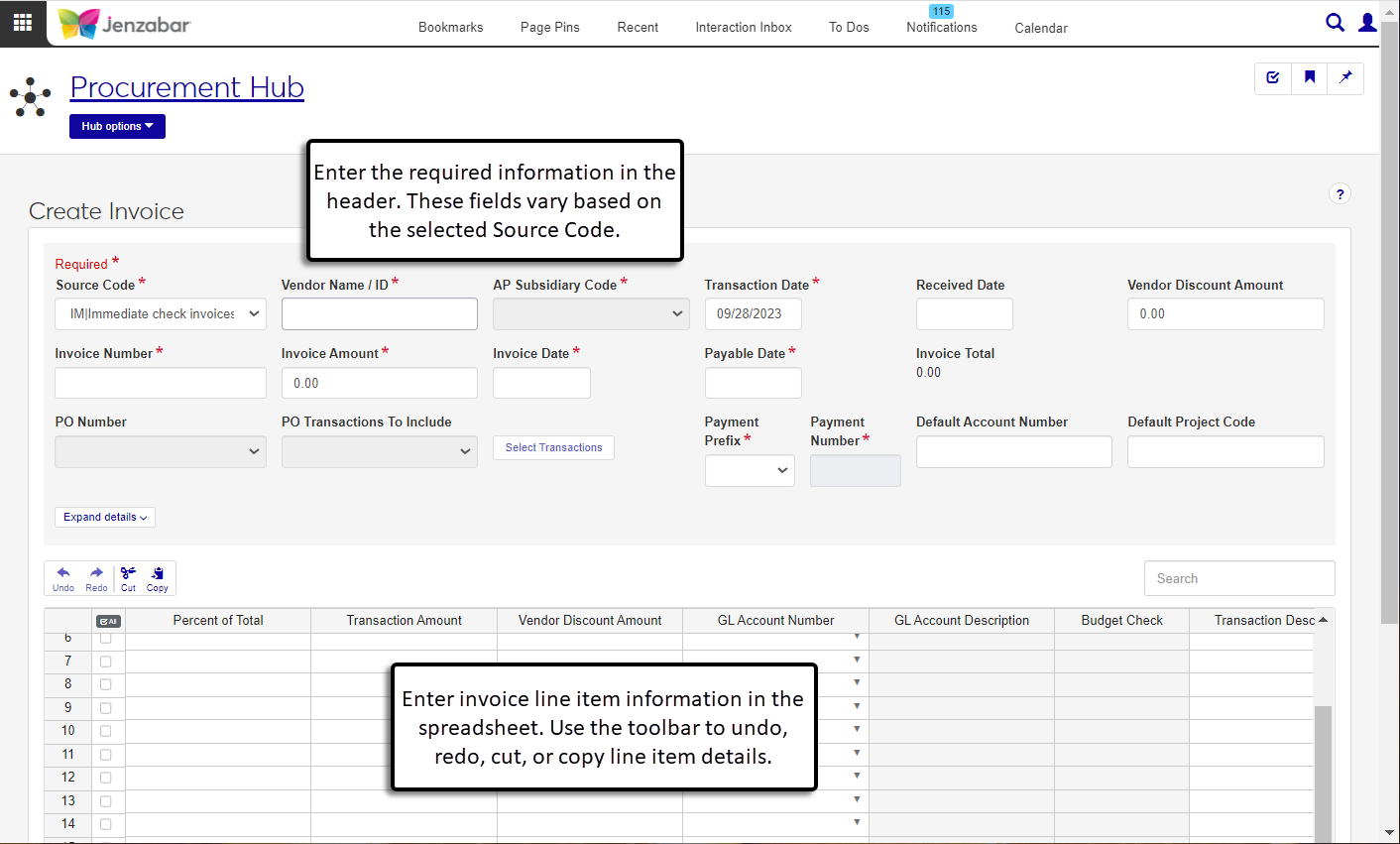Viewport: 1400px width, 844px height.
Task: Open the Source Code dropdown
Action: [x=161, y=313]
